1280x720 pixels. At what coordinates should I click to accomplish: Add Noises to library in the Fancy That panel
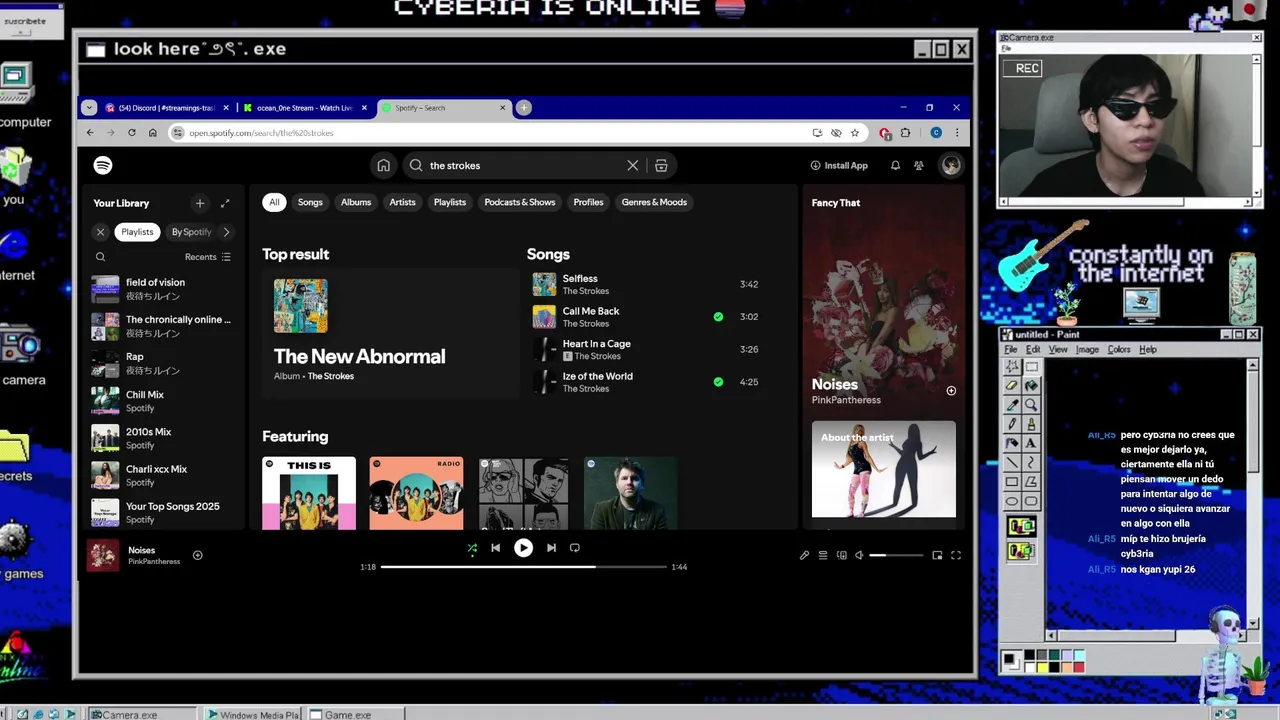[x=951, y=391]
